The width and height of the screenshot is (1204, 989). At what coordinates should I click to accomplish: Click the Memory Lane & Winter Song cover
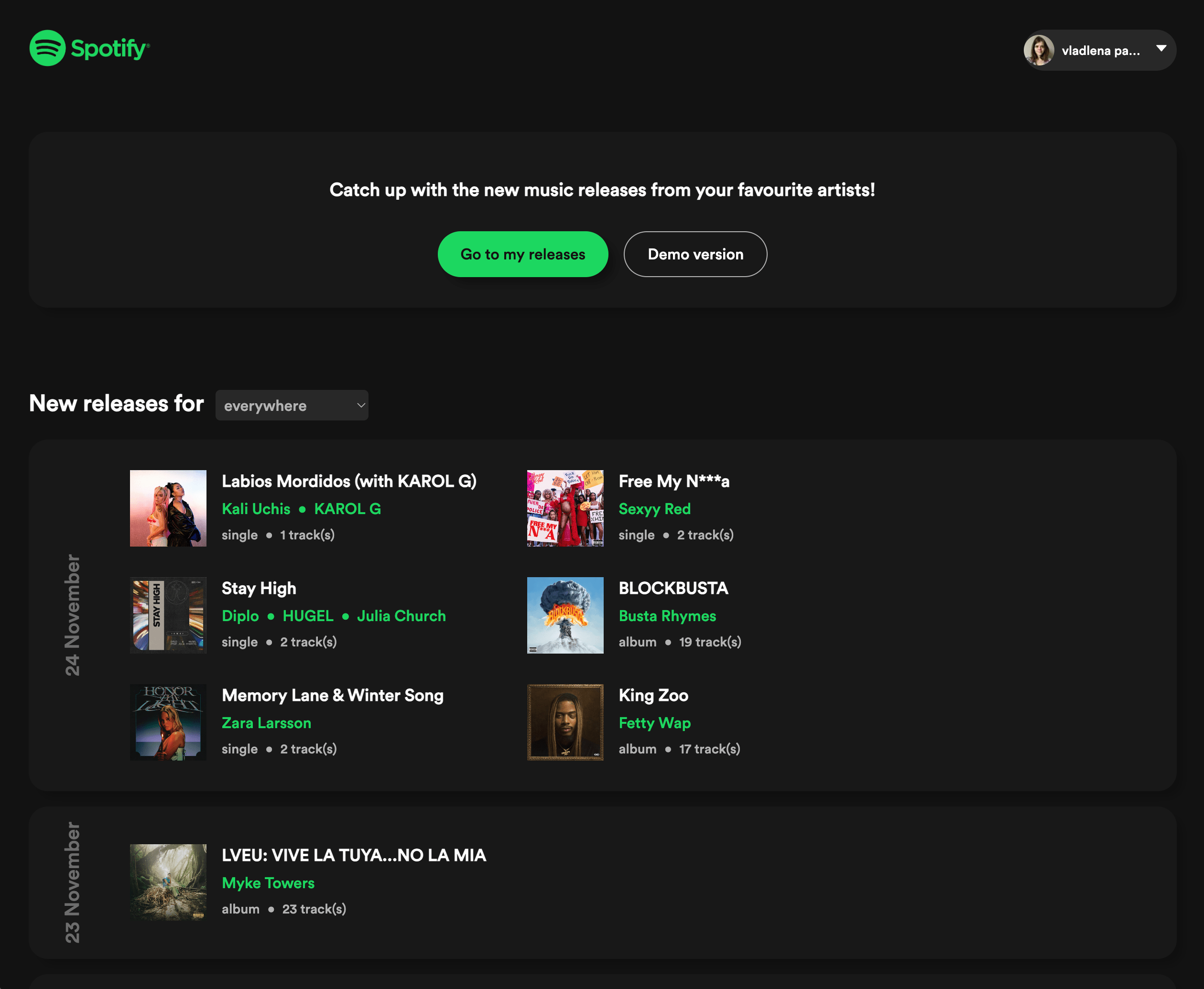pyautogui.click(x=168, y=722)
